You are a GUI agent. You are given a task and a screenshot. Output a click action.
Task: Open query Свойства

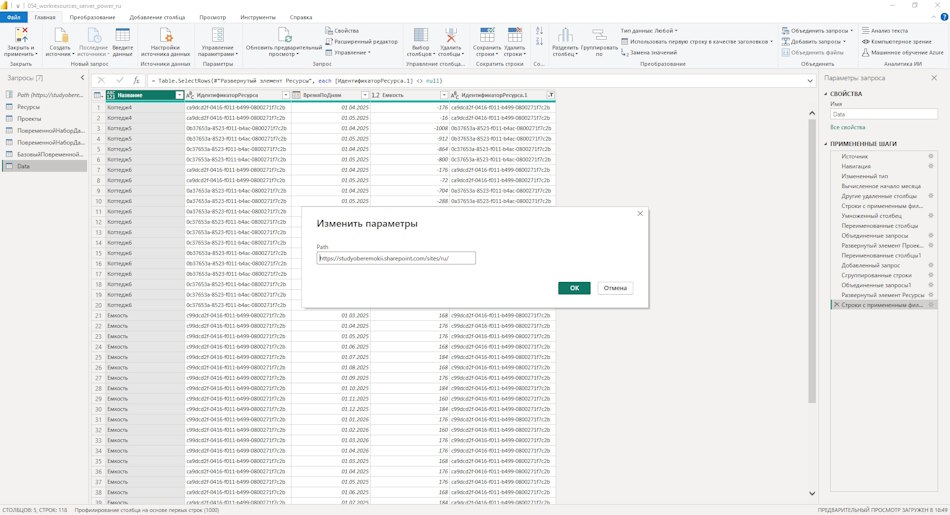[342, 30]
